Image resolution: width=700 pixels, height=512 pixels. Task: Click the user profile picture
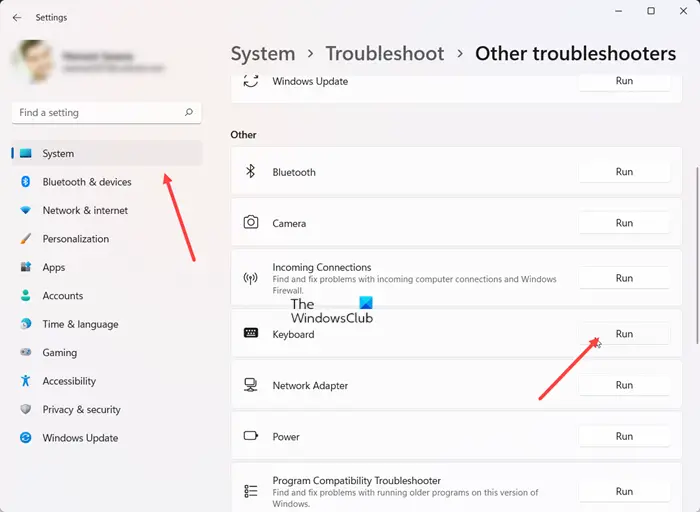click(x=34, y=62)
